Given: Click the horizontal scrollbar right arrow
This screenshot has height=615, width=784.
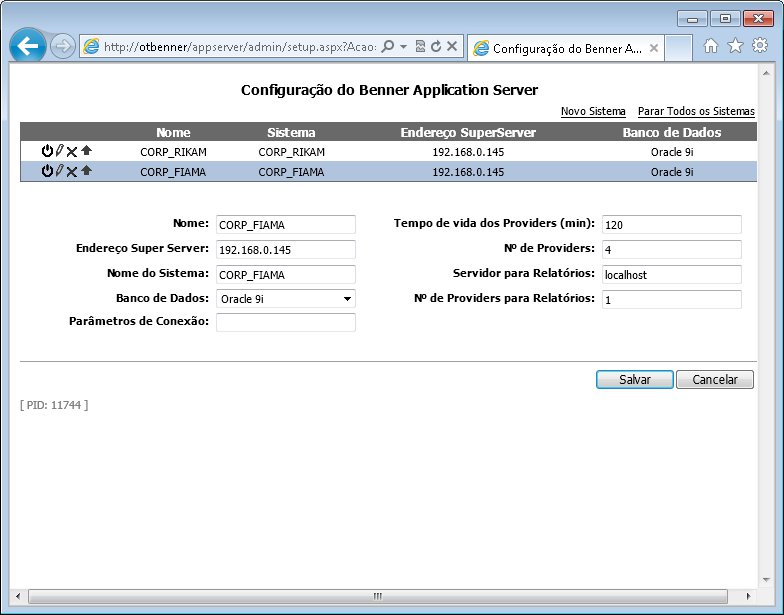Looking at the screenshot, I should click(748, 596).
